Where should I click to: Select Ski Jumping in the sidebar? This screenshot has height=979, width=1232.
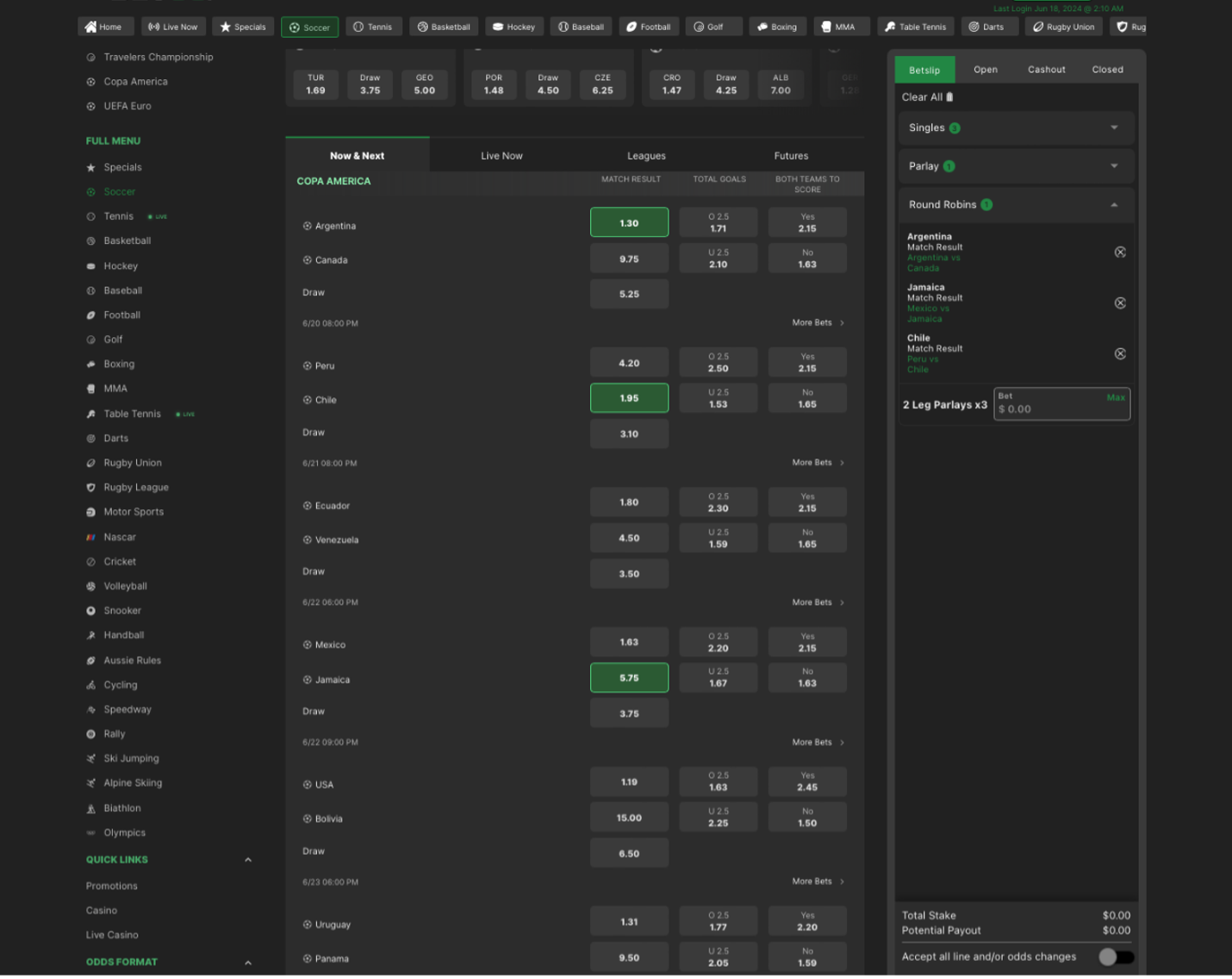[x=131, y=758]
